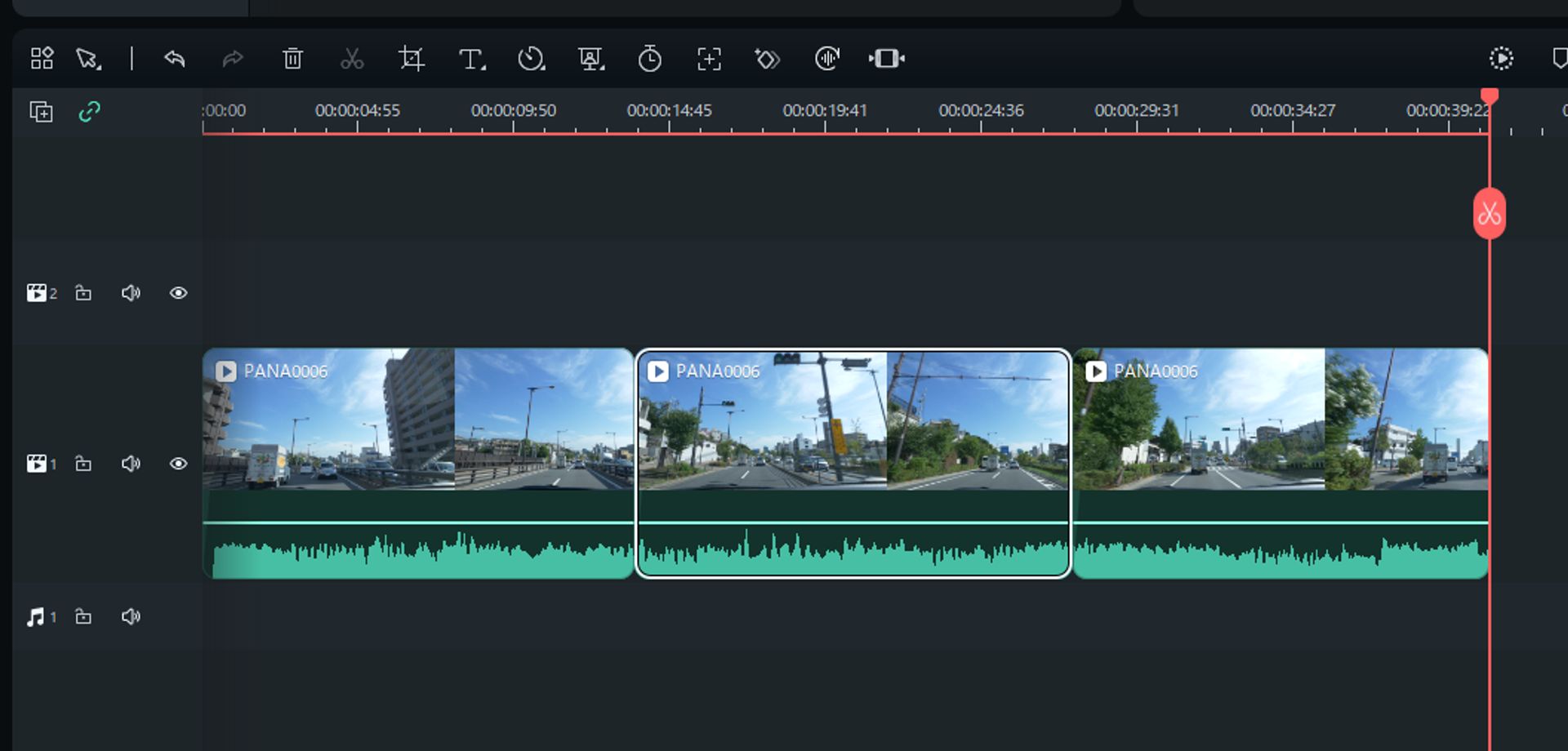Viewport: 1568px width, 751px height.
Task: Open the audio waveform tool icon
Action: click(x=826, y=59)
